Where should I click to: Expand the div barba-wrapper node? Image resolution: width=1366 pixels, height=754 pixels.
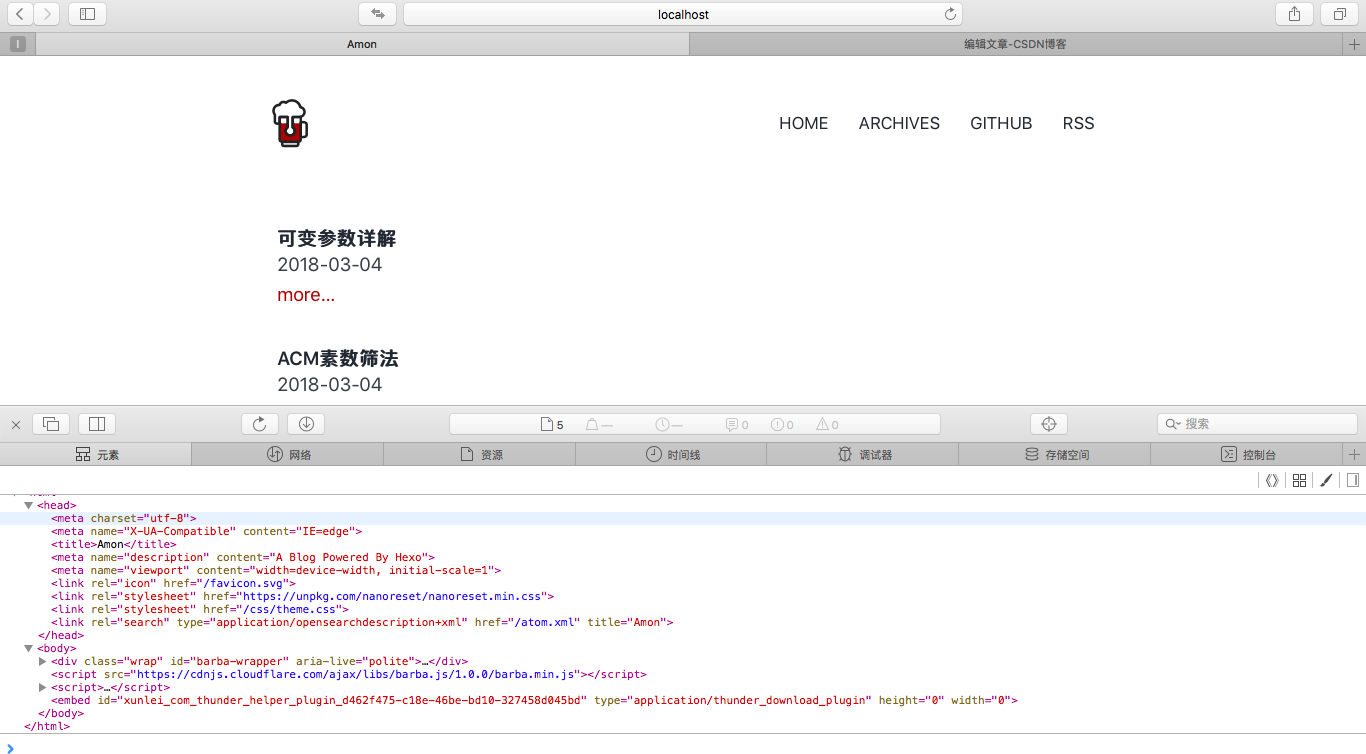tap(42, 662)
